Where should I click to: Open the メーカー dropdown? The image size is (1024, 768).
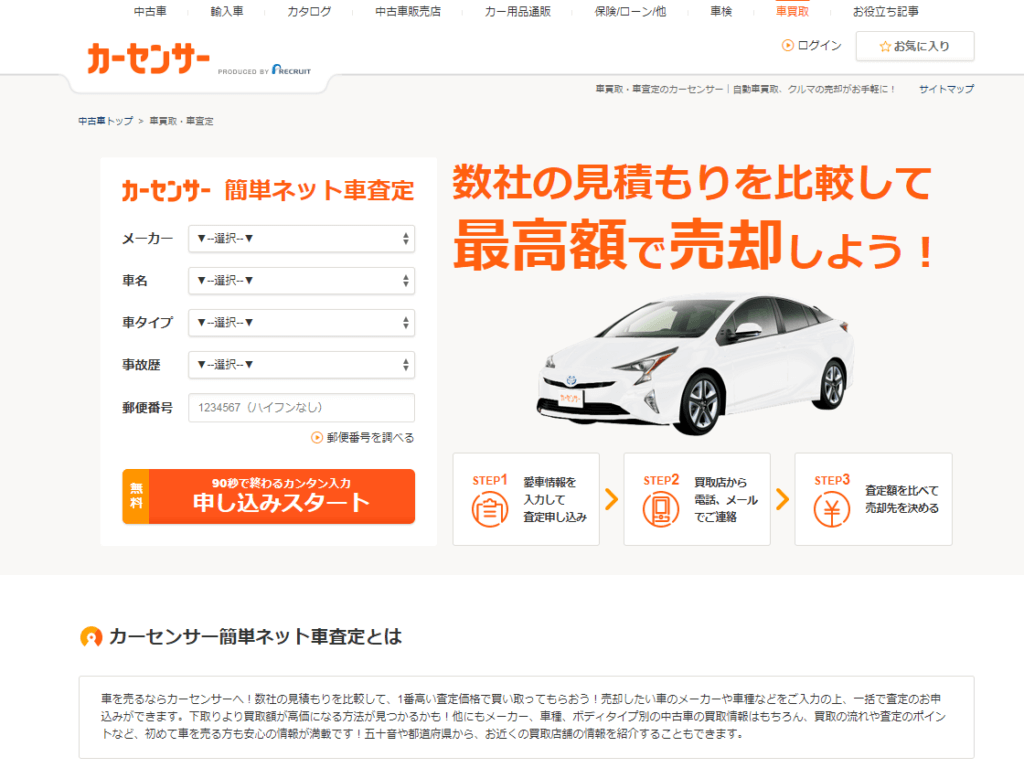[x=302, y=239]
